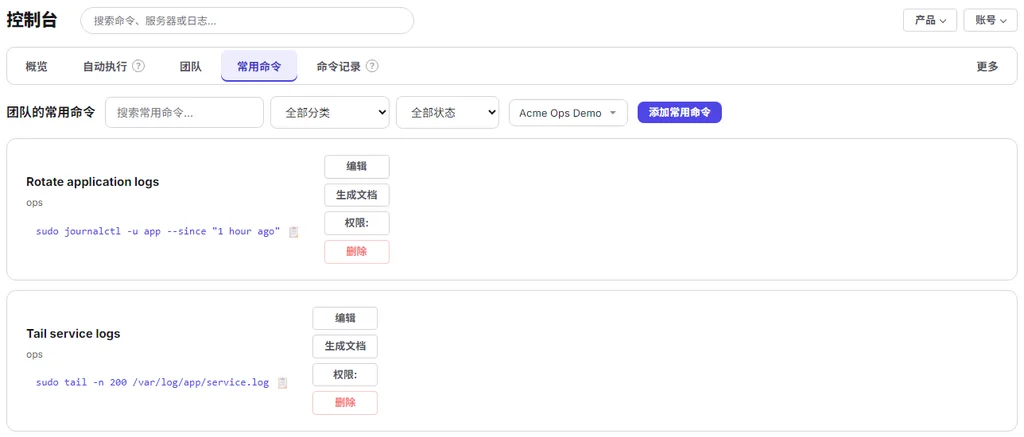The image size is (1024, 437).
Task: Switch to the 自动执行 tab
Action: point(105,66)
